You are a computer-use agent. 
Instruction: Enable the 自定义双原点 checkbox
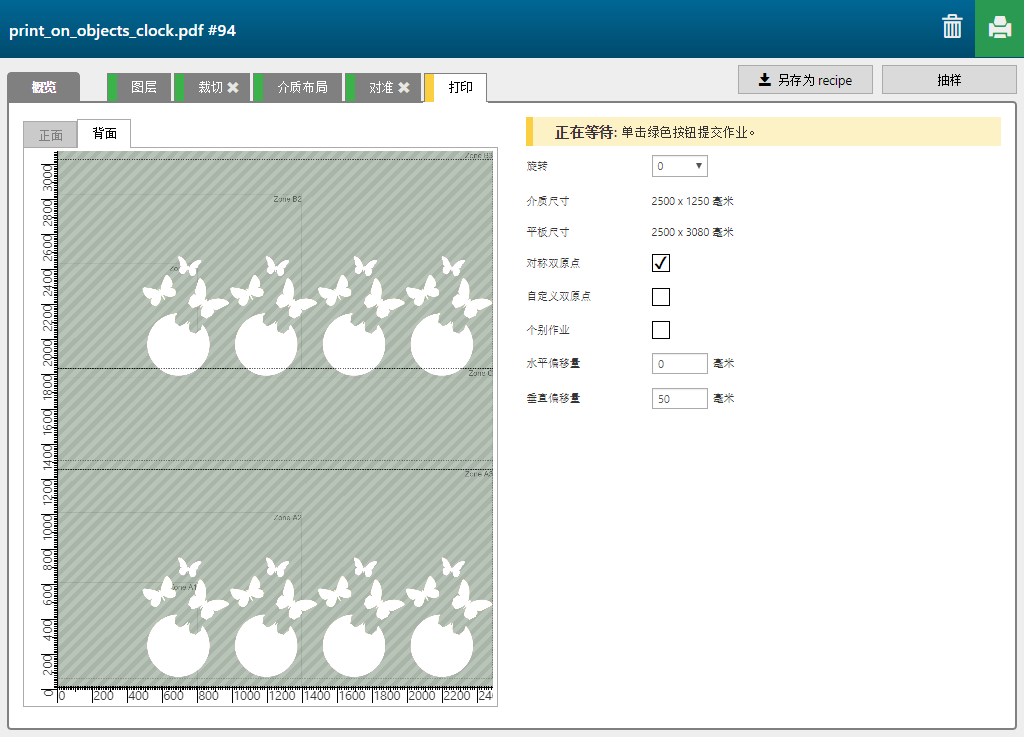(x=661, y=297)
